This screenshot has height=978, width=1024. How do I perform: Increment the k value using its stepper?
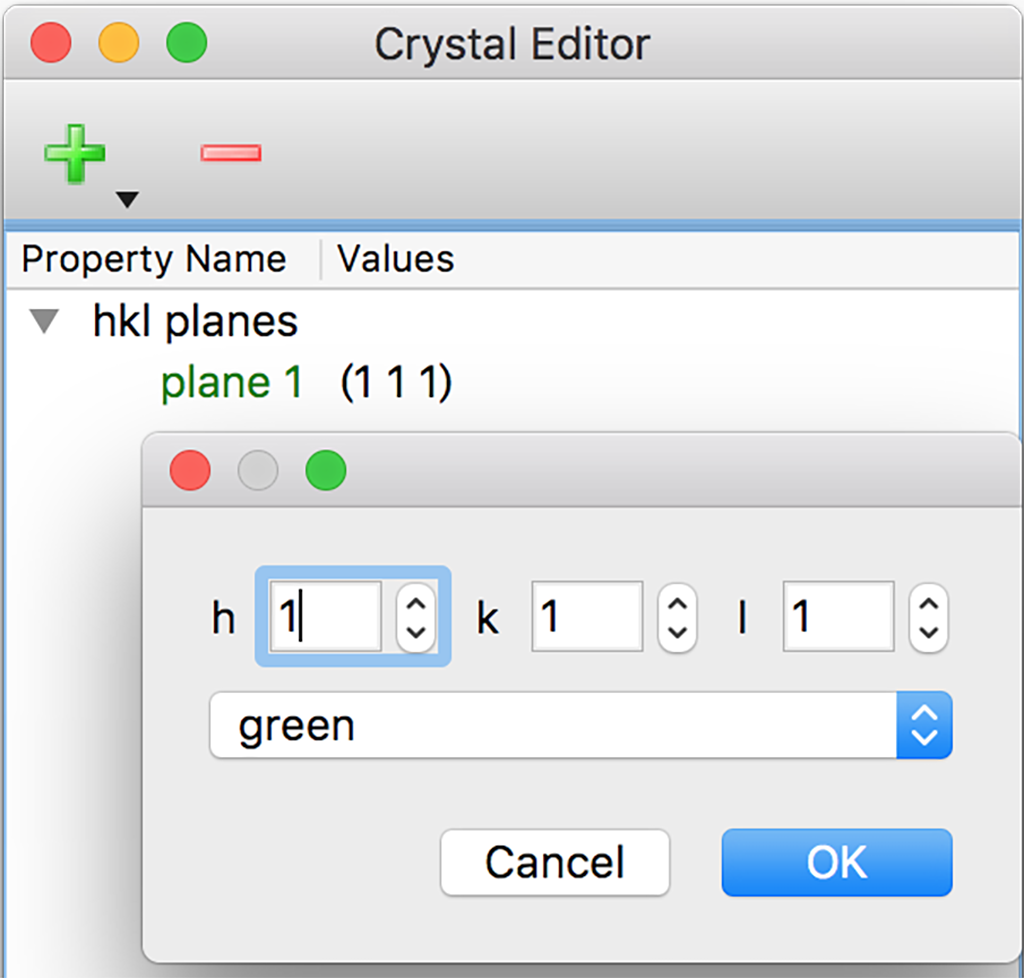pos(677,603)
